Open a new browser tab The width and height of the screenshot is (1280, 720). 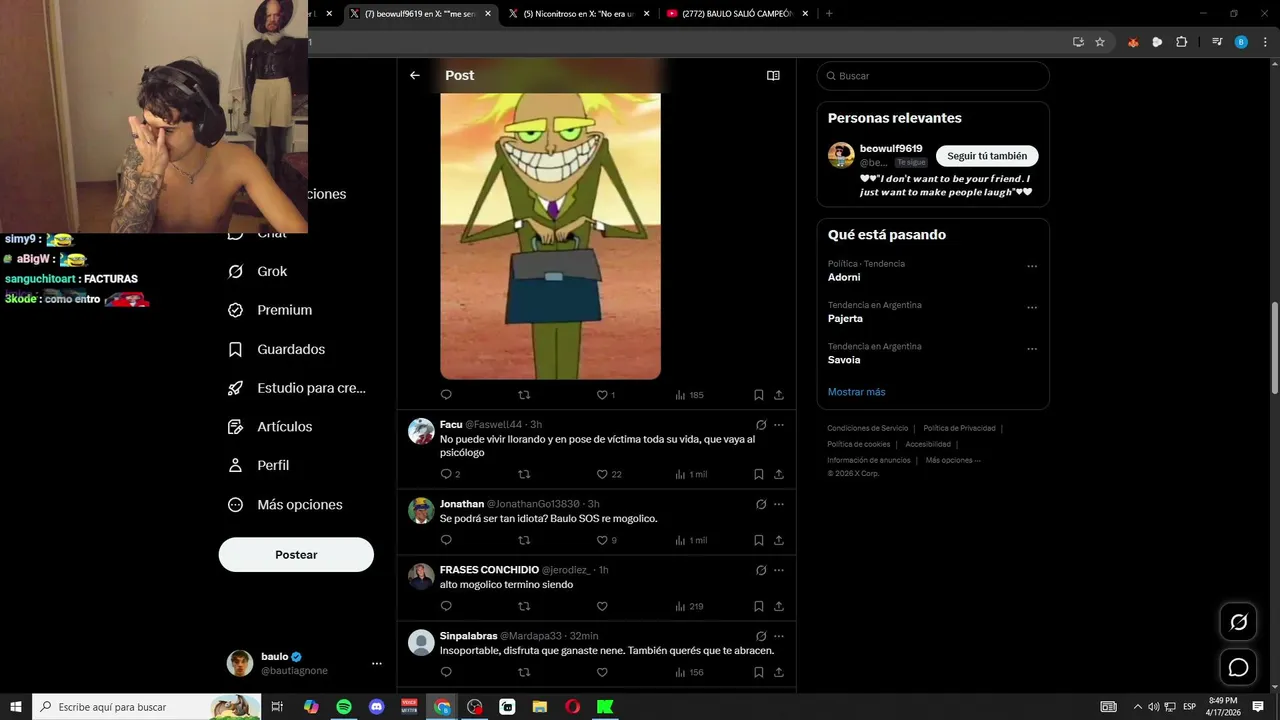[x=829, y=14]
